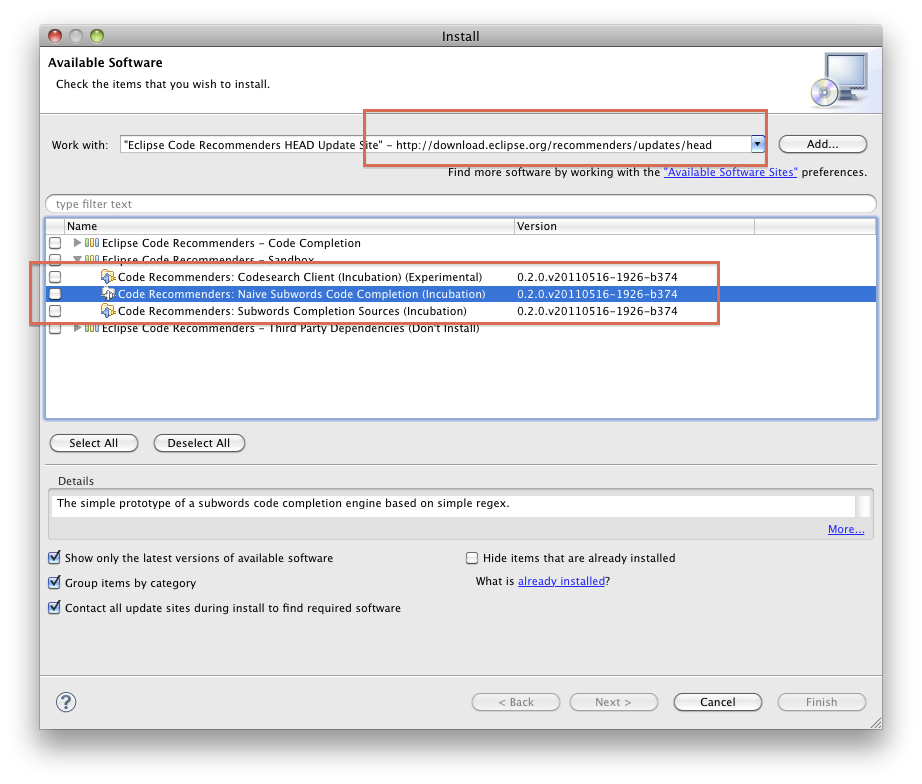Image resolution: width=922 pixels, height=784 pixels.
Task: Click the Details panel scrollbar
Action: click(863, 506)
